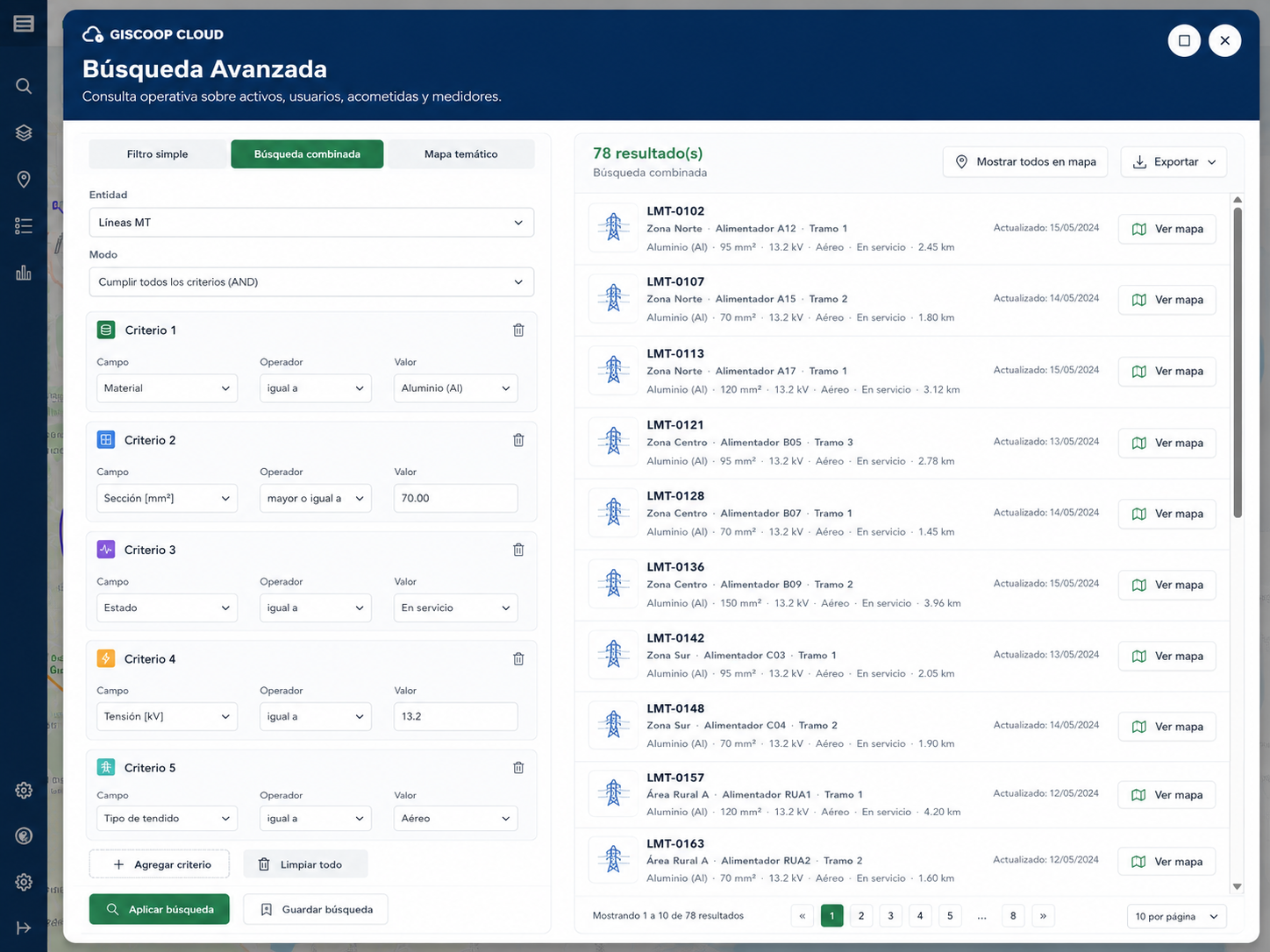
Task: Click the results list scrollbar thumb
Action: tap(1238, 362)
